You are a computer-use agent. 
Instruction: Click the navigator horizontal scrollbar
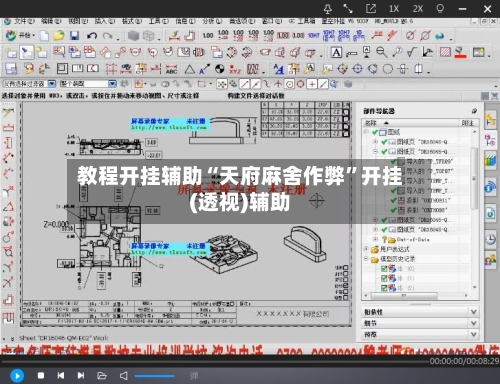tap(404, 295)
